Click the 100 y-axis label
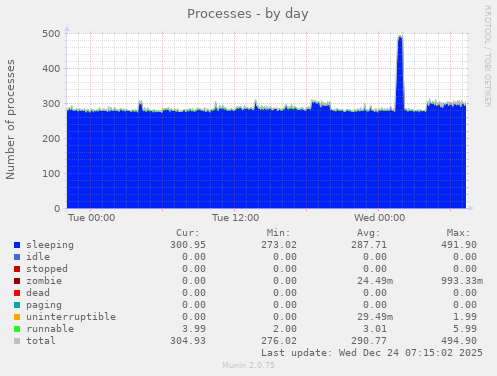The width and height of the screenshot is (497, 376). click(x=51, y=174)
